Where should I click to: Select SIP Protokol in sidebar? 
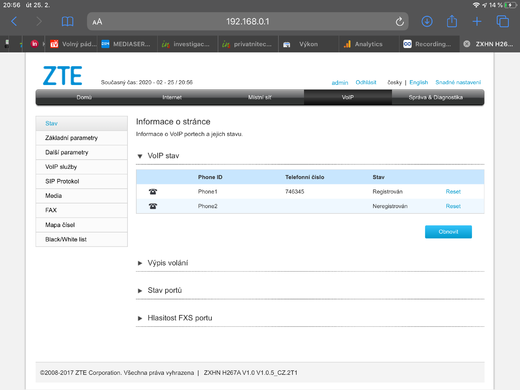pyautogui.click(x=81, y=181)
